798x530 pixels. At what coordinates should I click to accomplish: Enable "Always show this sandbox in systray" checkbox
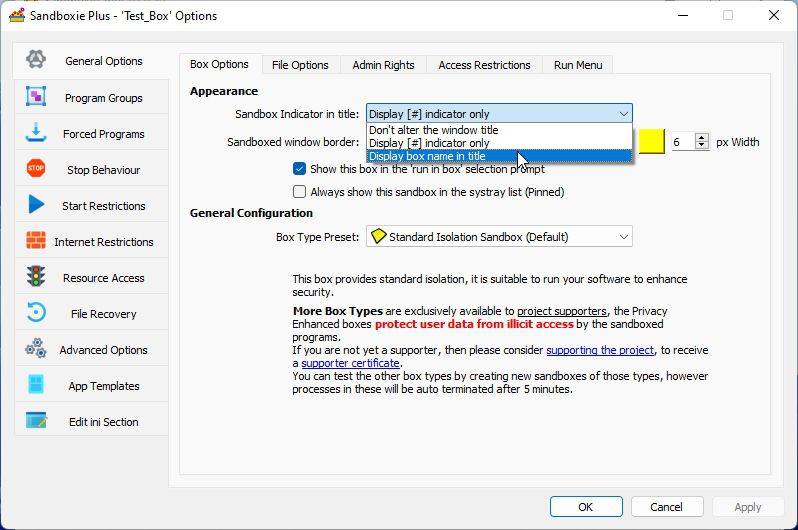click(x=299, y=191)
